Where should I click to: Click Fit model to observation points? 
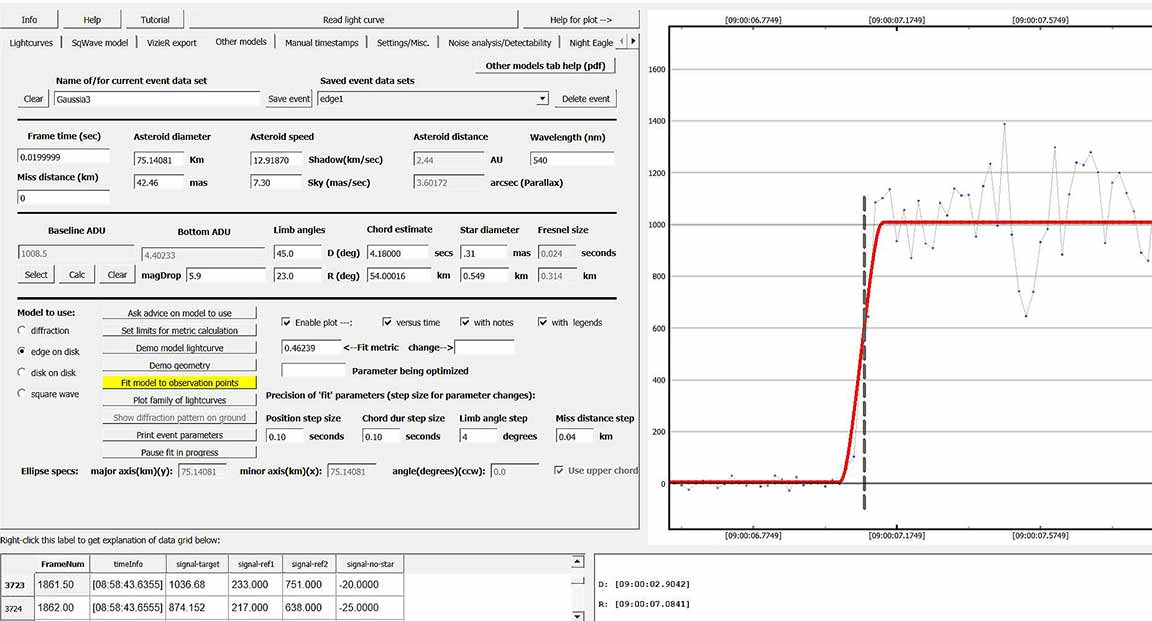point(180,383)
